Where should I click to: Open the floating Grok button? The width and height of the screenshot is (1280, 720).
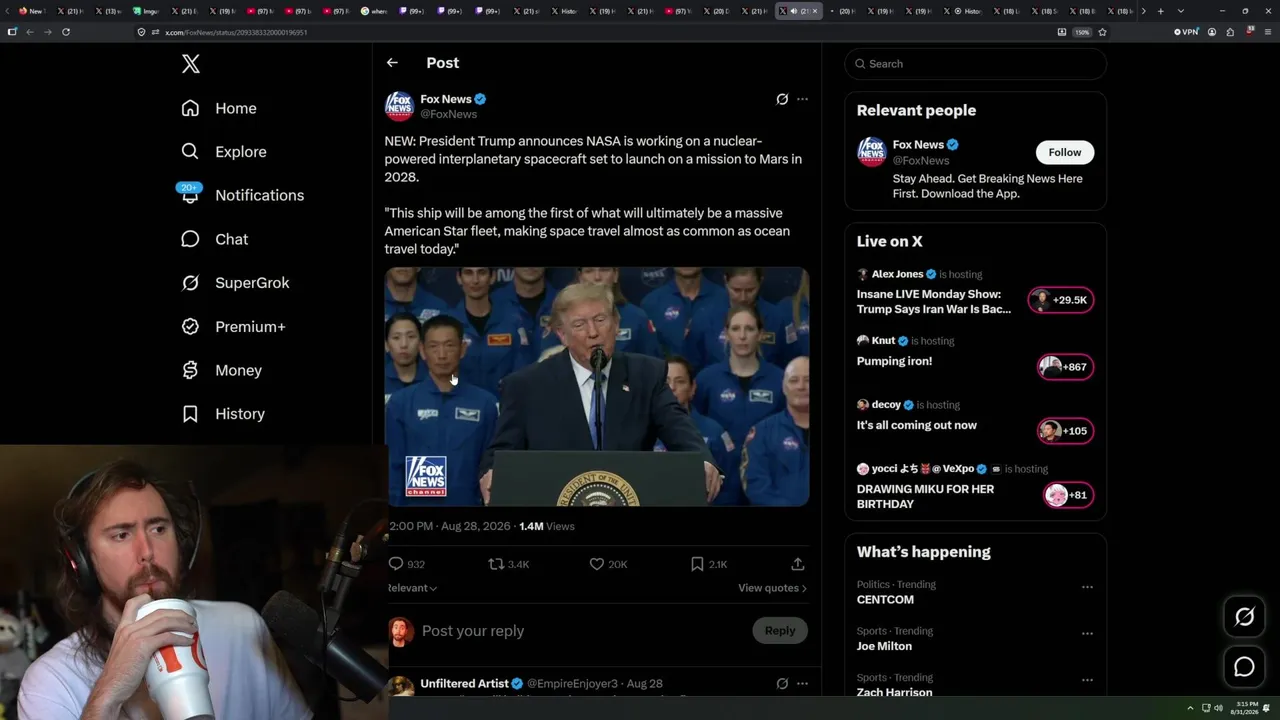tap(1244, 617)
